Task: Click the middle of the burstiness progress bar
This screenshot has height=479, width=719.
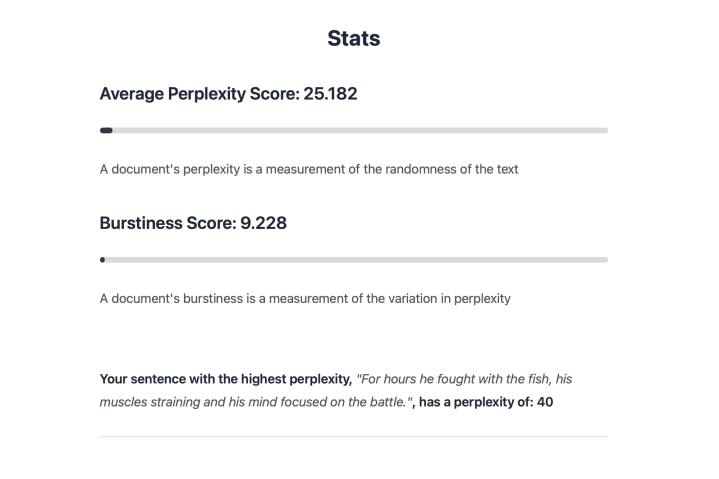Action: pos(353,260)
